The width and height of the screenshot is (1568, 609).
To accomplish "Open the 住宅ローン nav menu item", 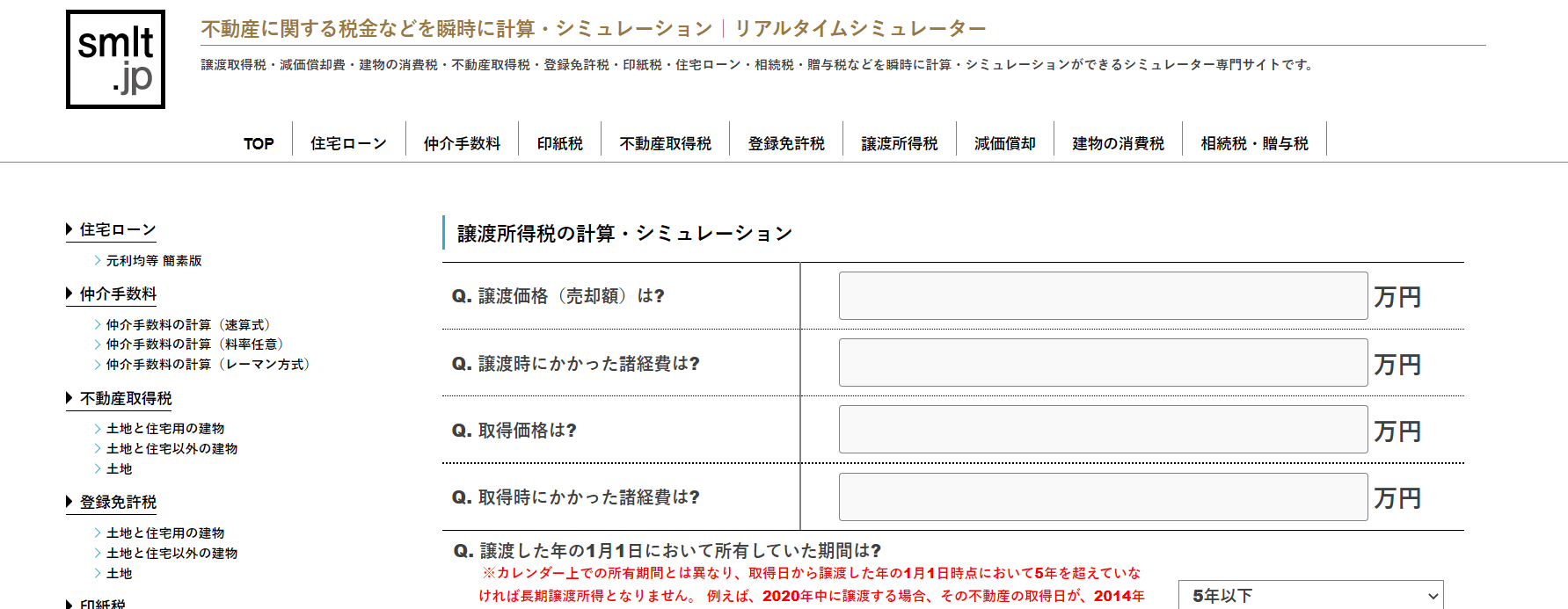I will (348, 143).
